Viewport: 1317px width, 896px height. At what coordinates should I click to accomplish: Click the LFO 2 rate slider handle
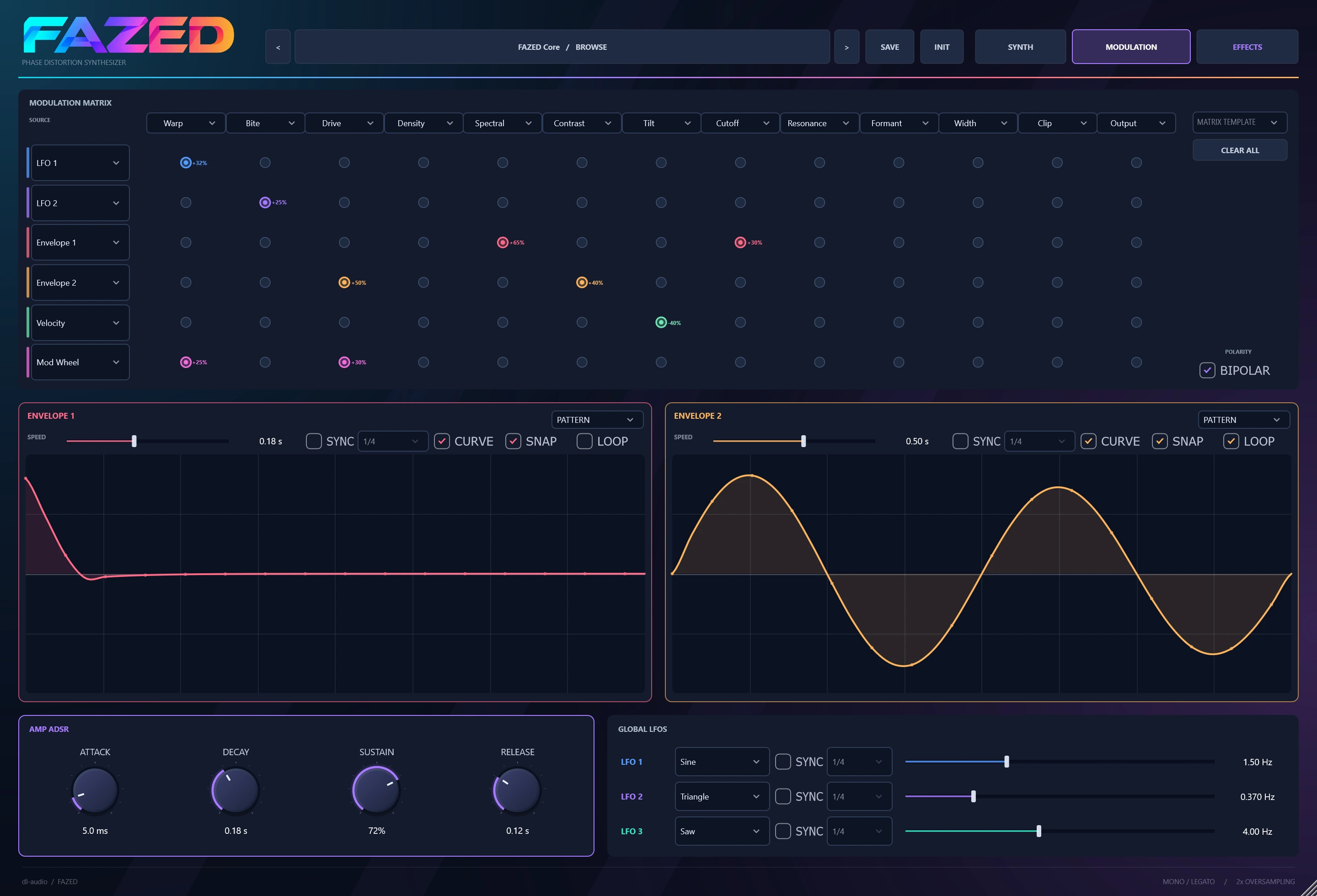tap(973, 796)
